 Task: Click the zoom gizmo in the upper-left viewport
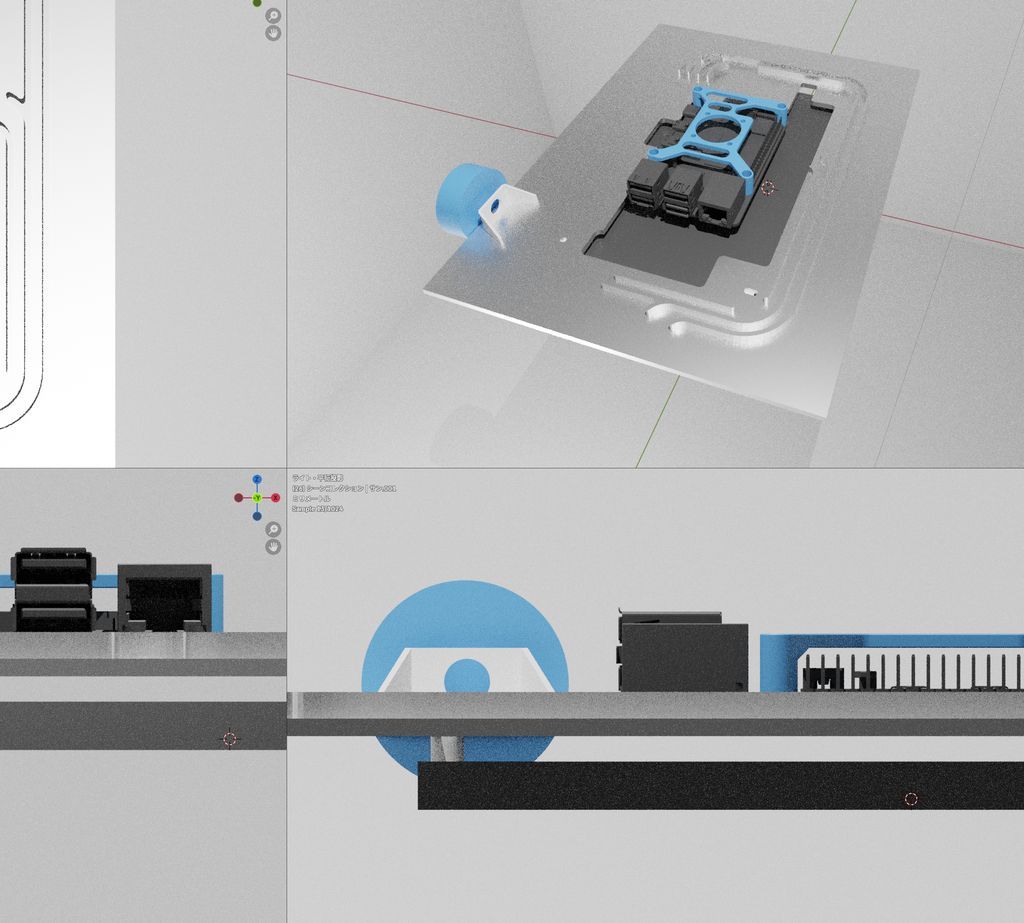tap(273, 15)
